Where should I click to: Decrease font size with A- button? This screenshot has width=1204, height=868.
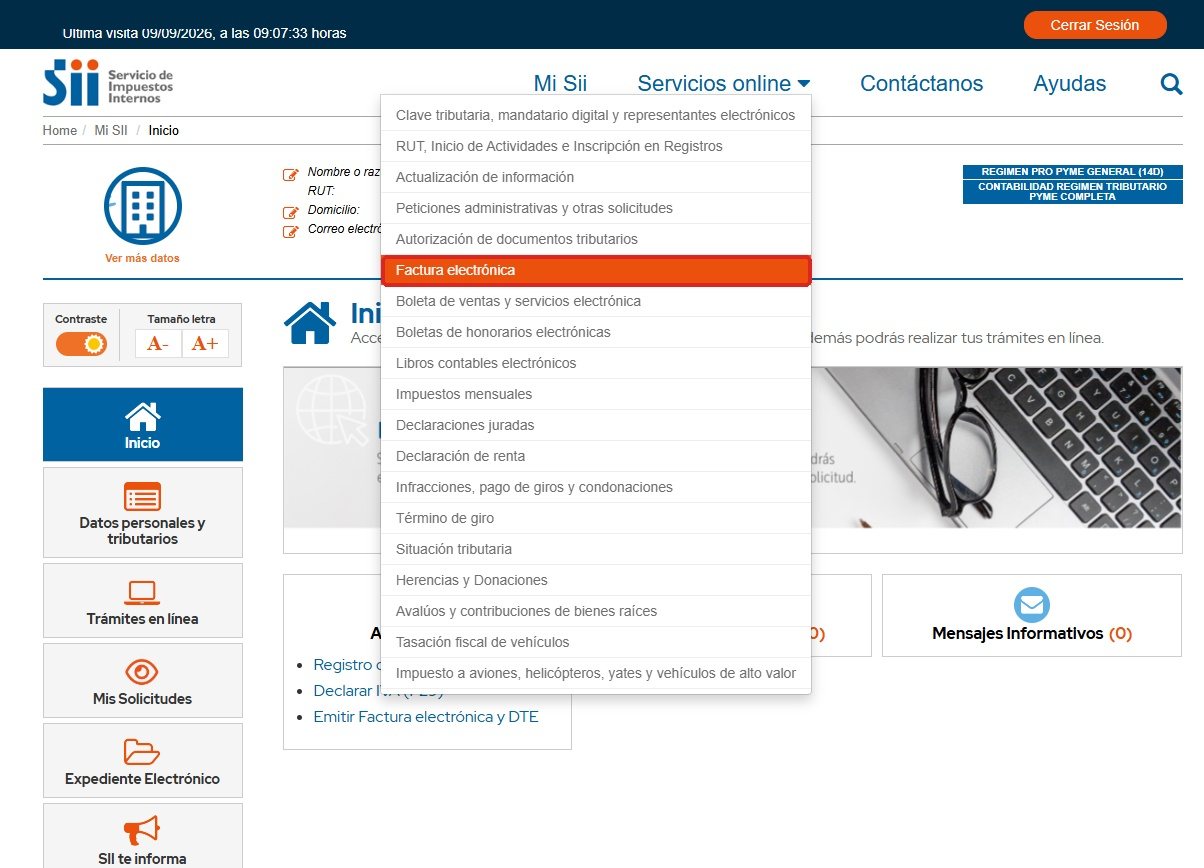click(x=158, y=344)
